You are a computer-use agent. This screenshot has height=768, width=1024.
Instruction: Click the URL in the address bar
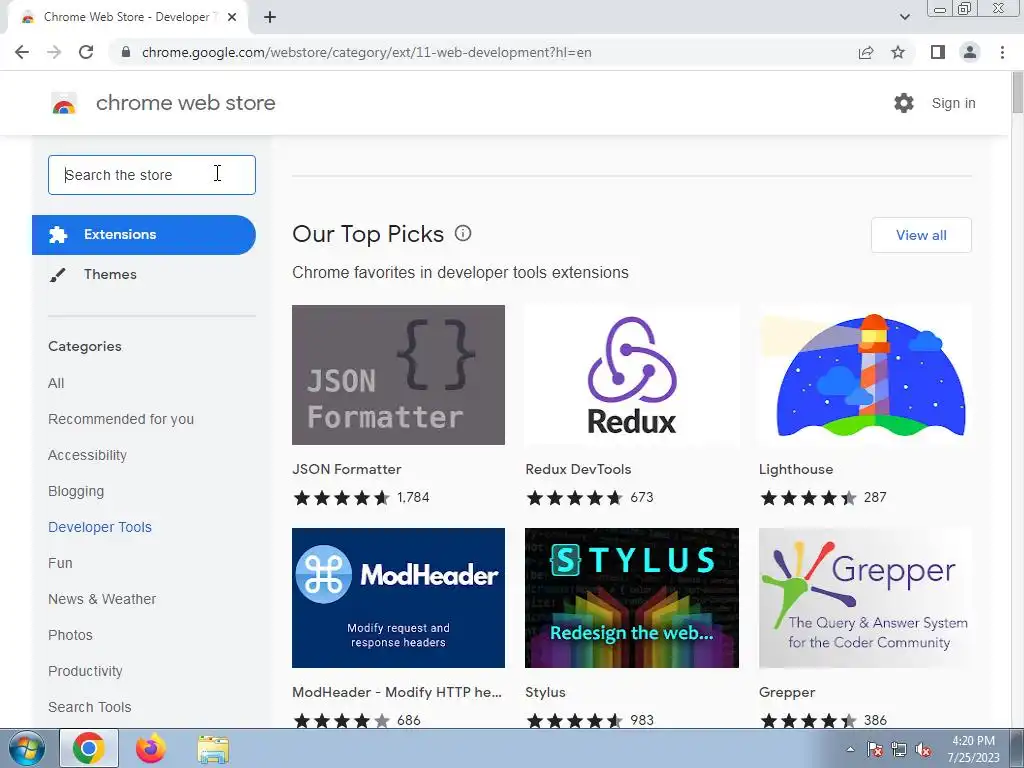tap(366, 52)
